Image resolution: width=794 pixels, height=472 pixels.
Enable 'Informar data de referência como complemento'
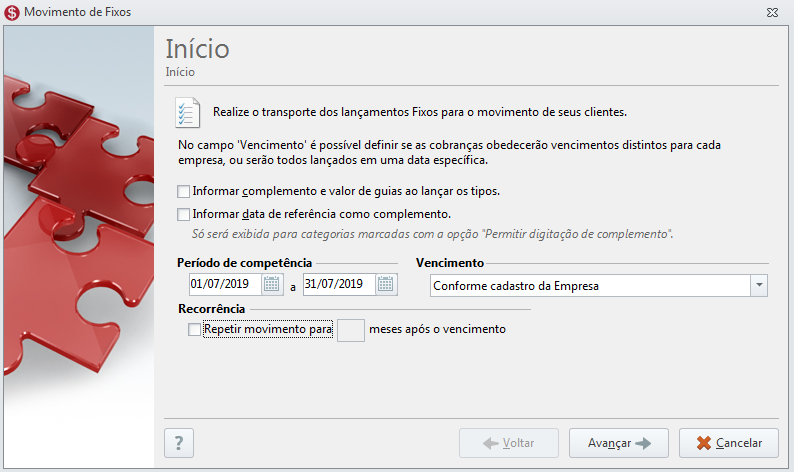click(183, 214)
